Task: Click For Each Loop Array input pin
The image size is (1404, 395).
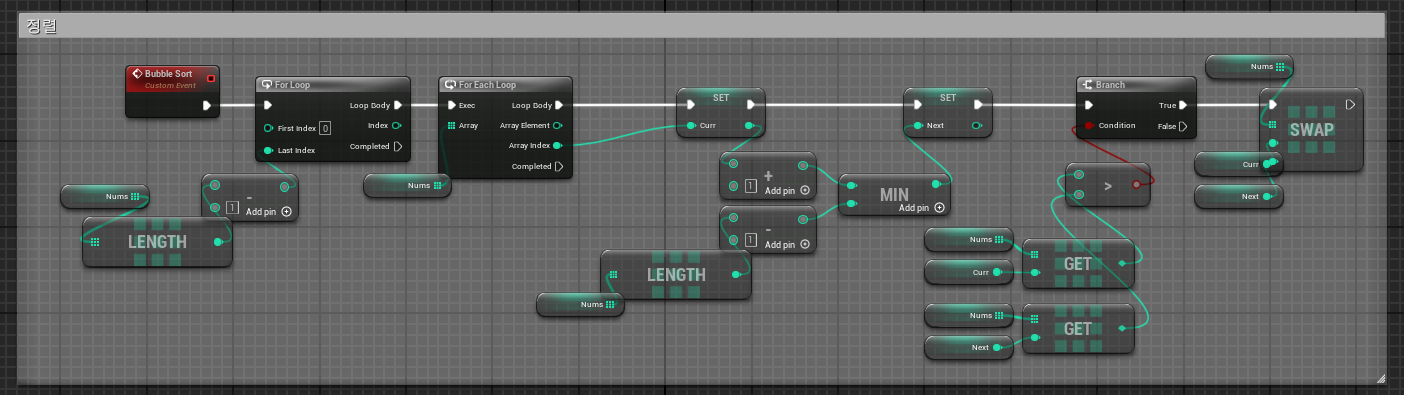Action: tap(451, 126)
